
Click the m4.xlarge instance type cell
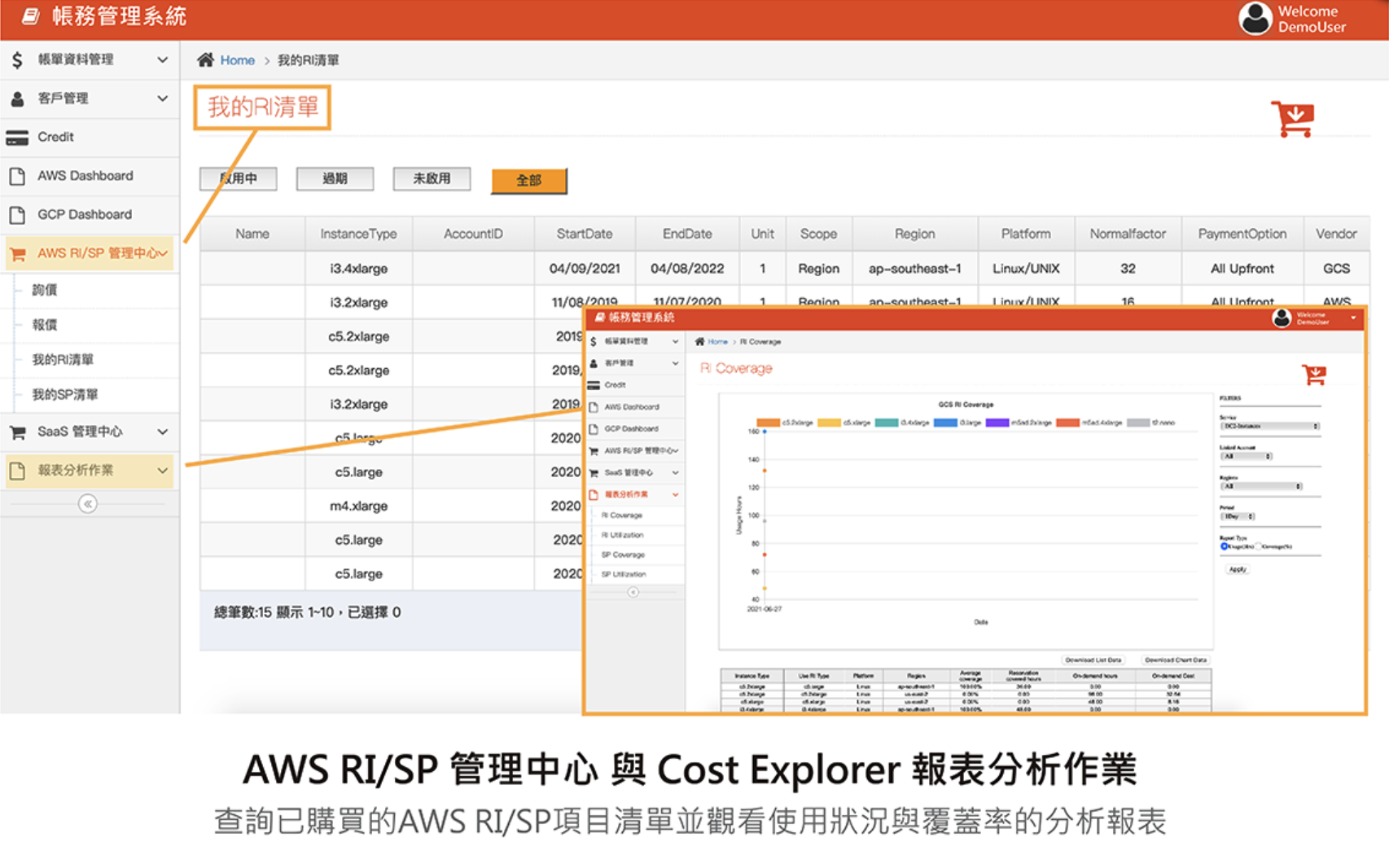(x=358, y=506)
